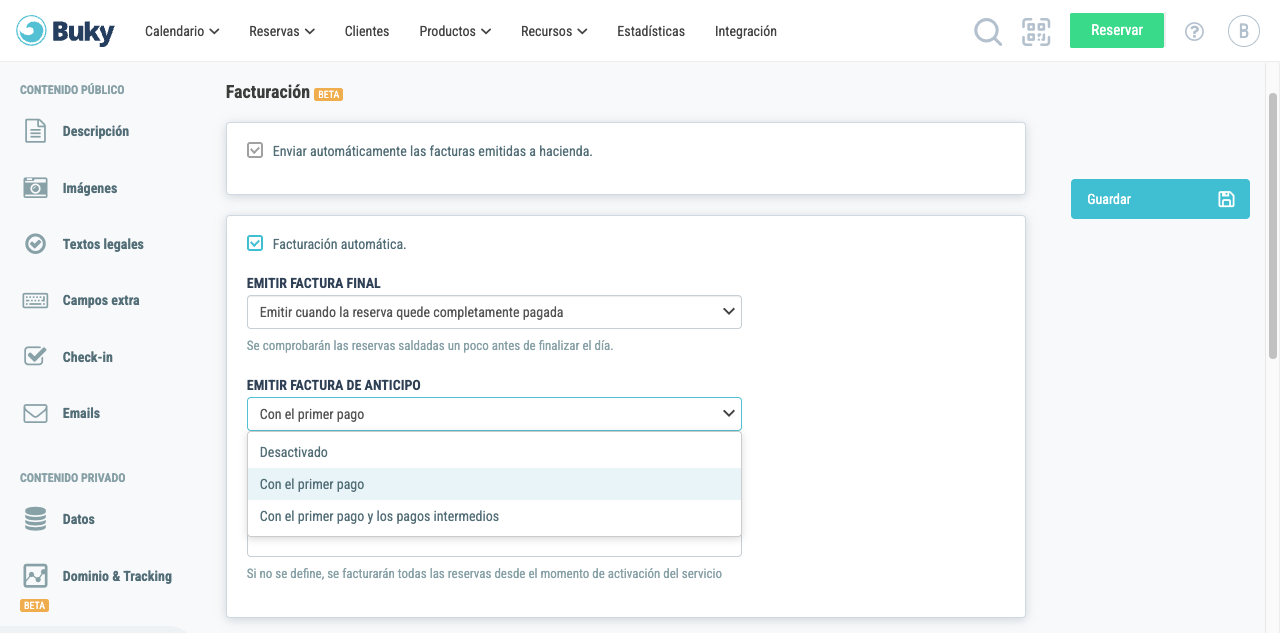Select Con el primer pago option in list
Screen dimensions: 1280x633
point(494,484)
